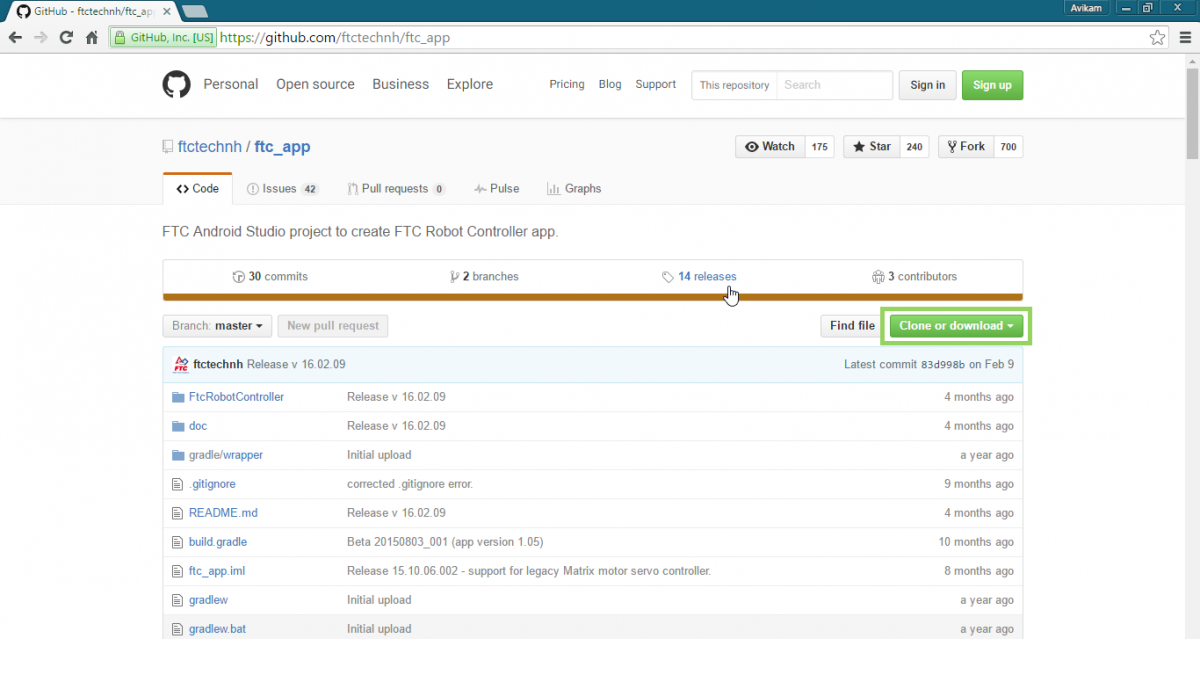The height and width of the screenshot is (675, 1200).
Task: Switch to the Issues tab
Action: 281,188
